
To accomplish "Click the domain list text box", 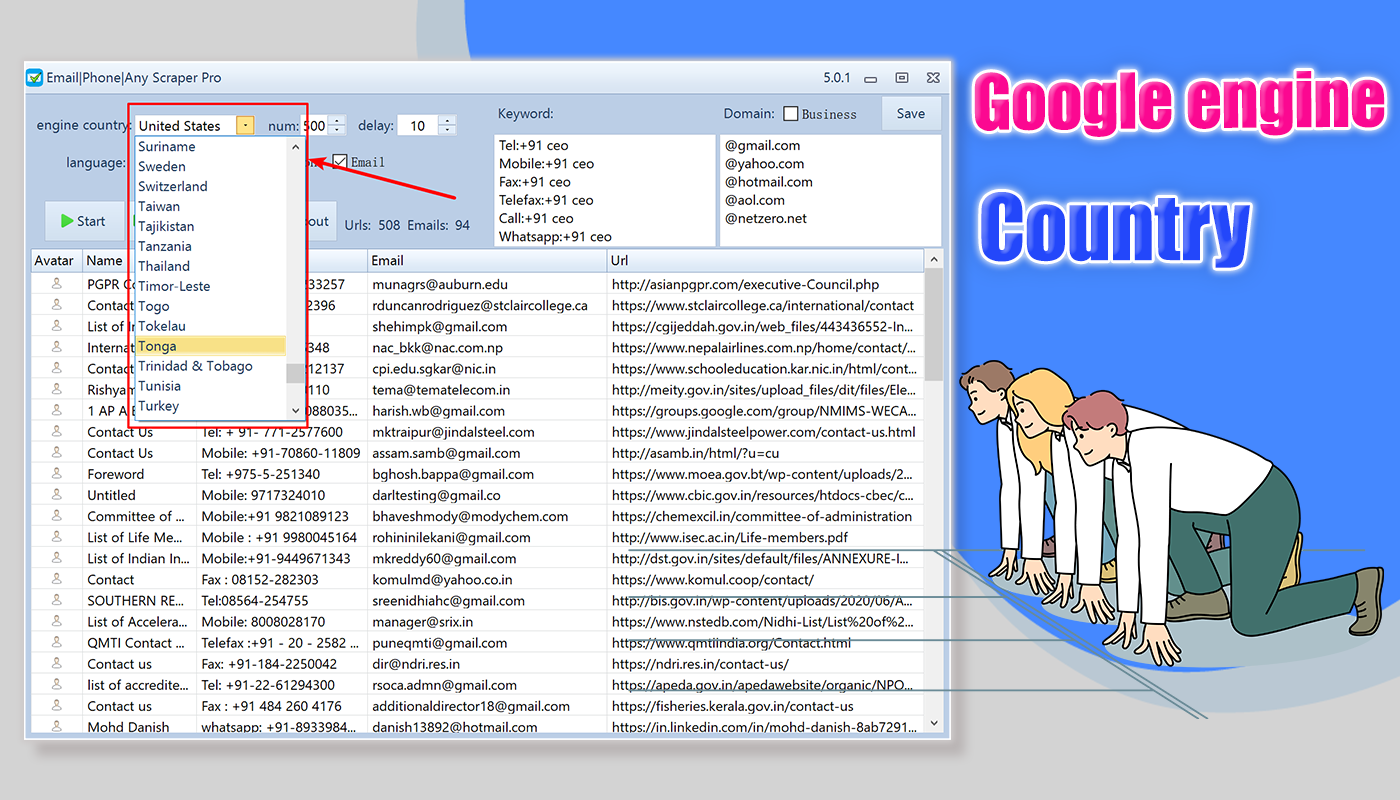I will 830,190.
